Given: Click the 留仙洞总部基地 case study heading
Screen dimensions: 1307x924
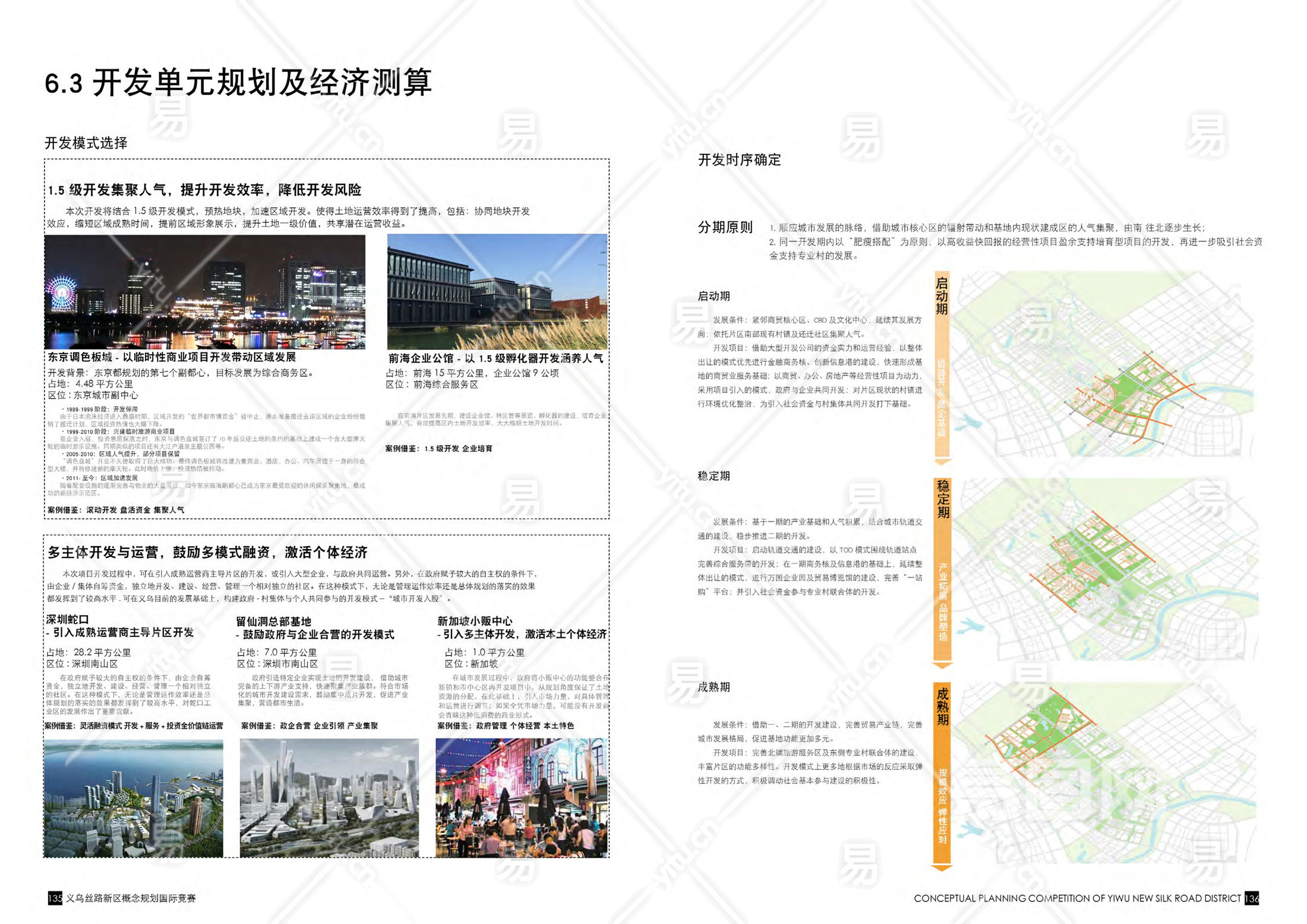Looking at the screenshot, I should pyautogui.click(x=273, y=622).
